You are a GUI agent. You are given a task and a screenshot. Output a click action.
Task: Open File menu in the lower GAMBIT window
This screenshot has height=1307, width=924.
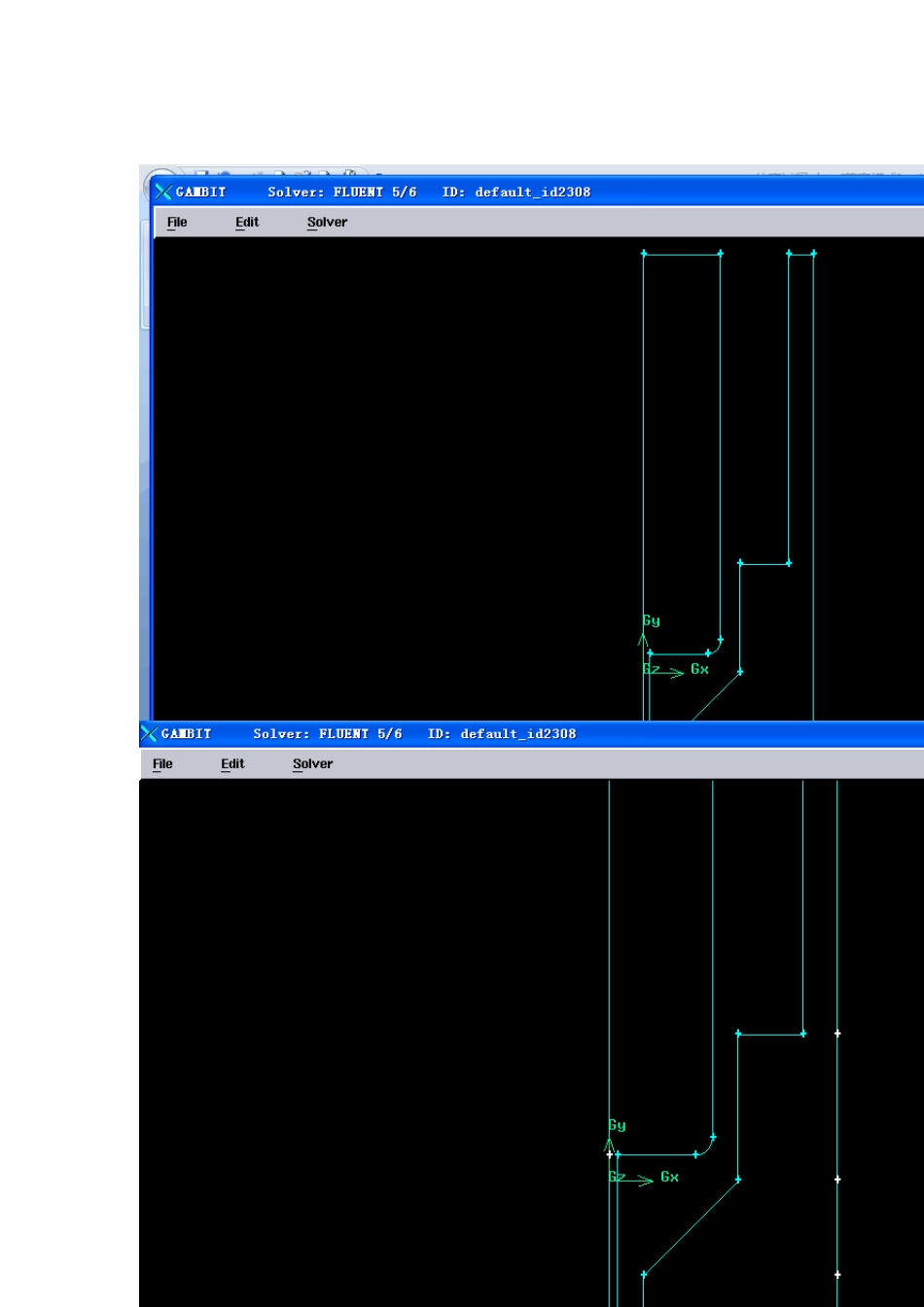tap(162, 764)
